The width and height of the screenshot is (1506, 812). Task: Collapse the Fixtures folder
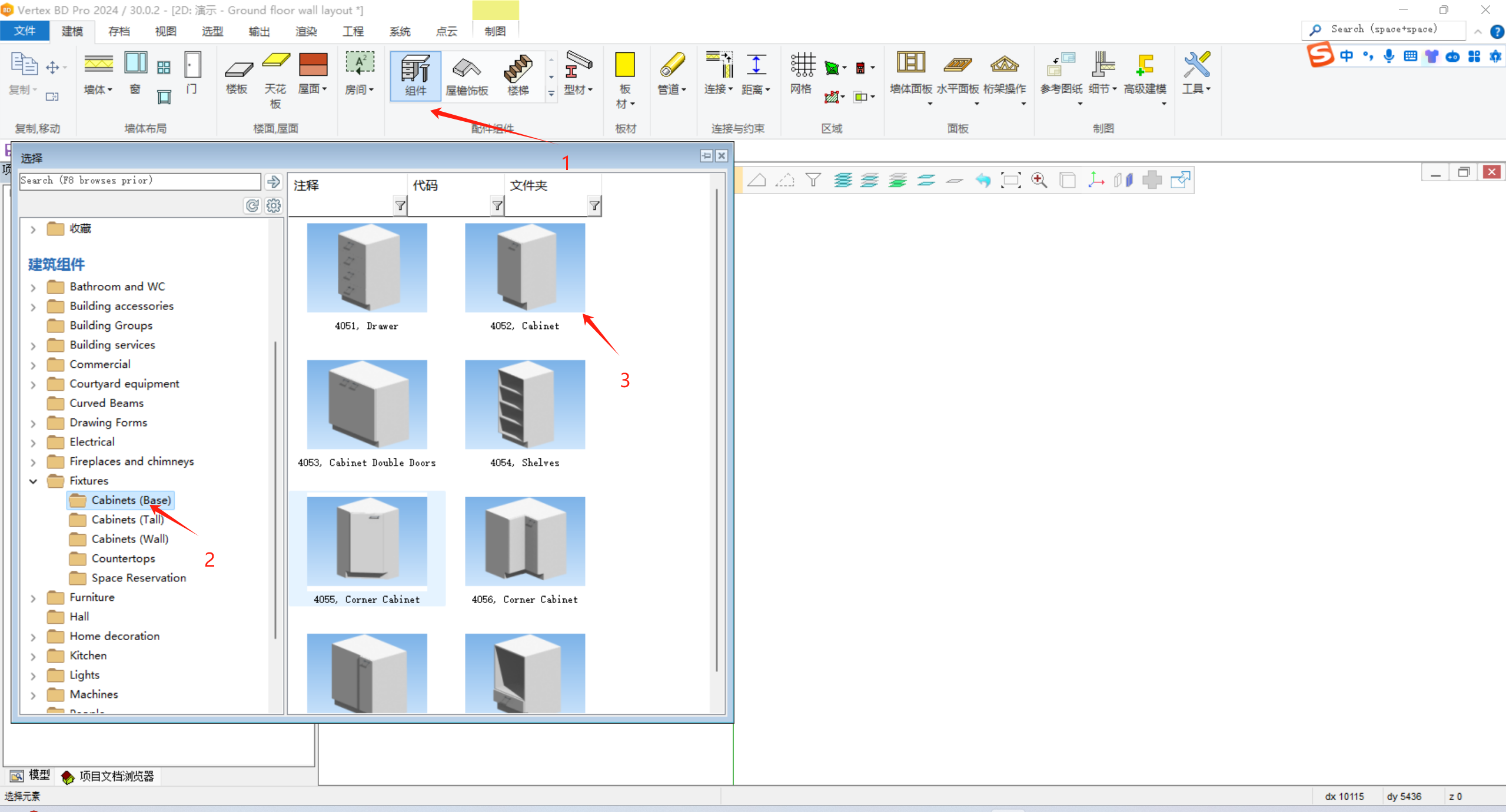(x=34, y=481)
